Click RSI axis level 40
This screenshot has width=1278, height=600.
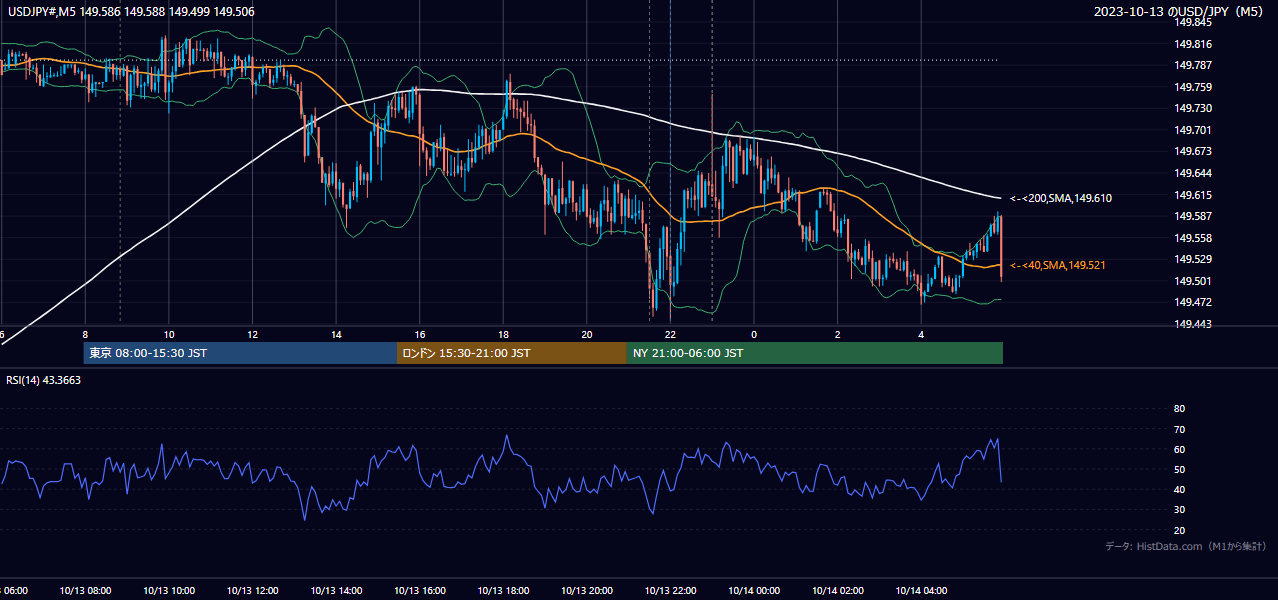click(x=1179, y=489)
